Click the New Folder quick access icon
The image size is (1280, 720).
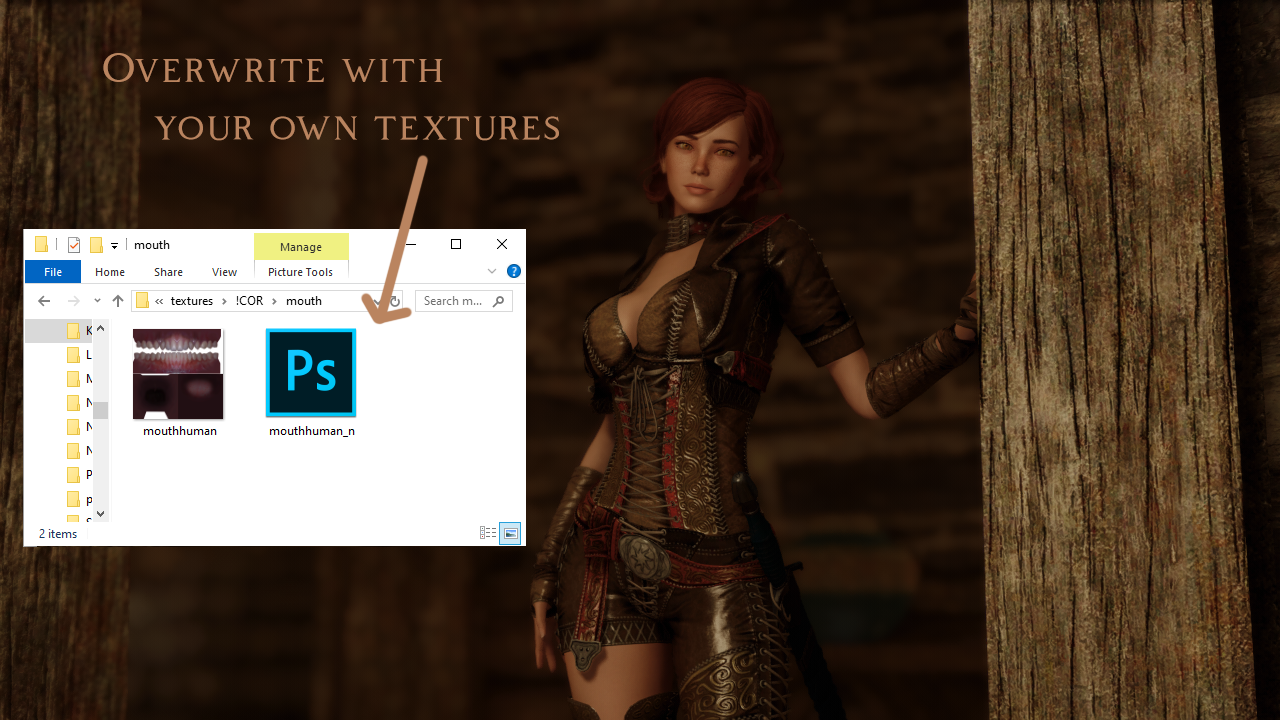coord(96,245)
